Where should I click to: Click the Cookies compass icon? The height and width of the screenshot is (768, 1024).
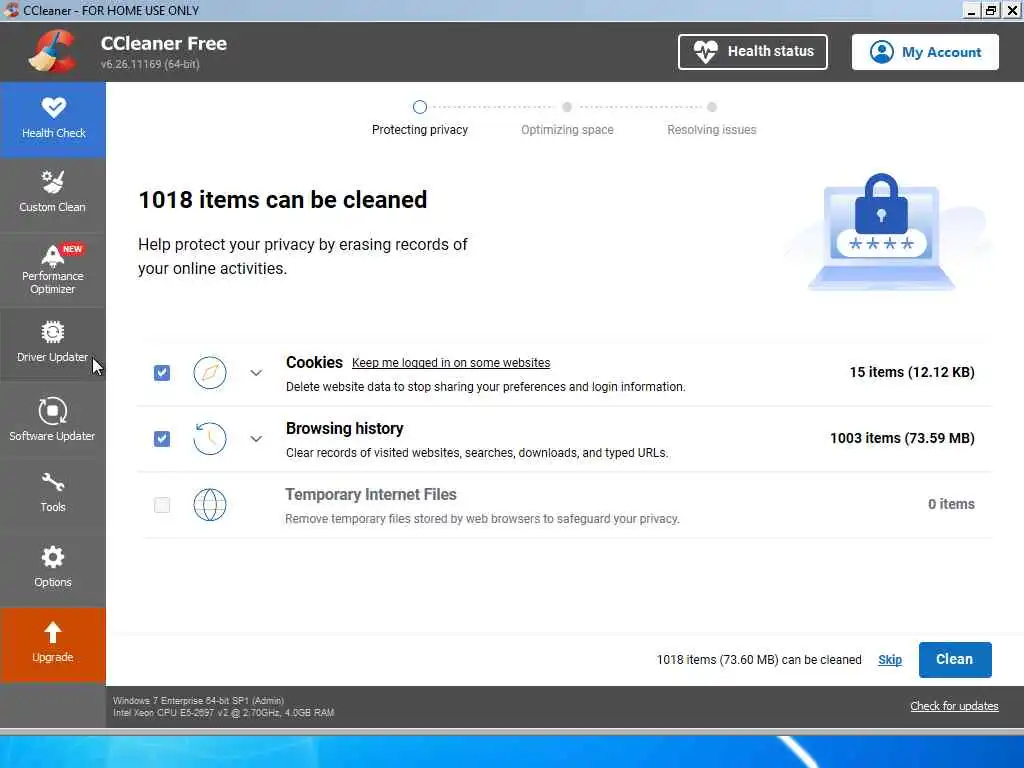click(210, 372)
